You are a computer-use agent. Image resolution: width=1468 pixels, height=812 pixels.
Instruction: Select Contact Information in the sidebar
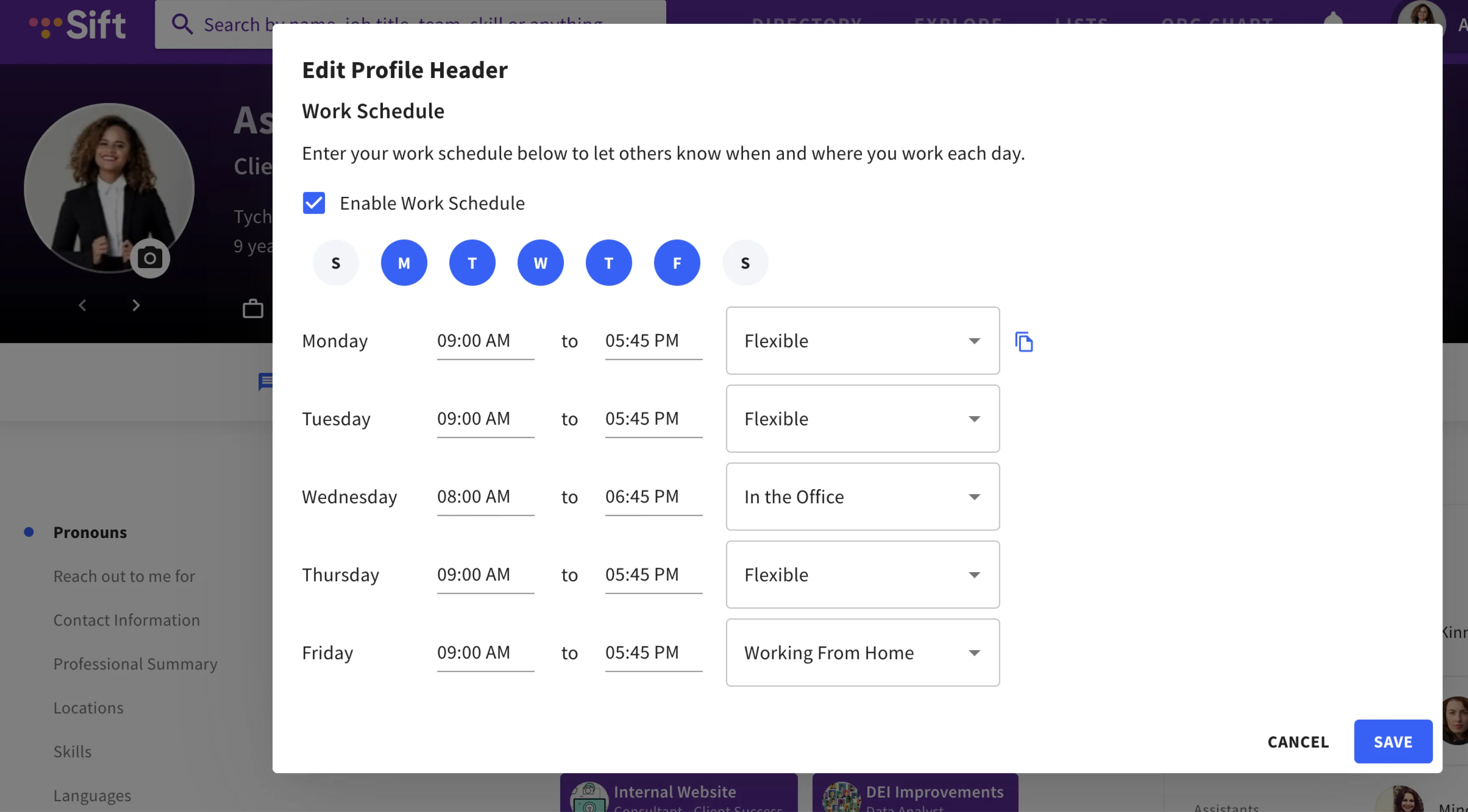click(126, 620)
